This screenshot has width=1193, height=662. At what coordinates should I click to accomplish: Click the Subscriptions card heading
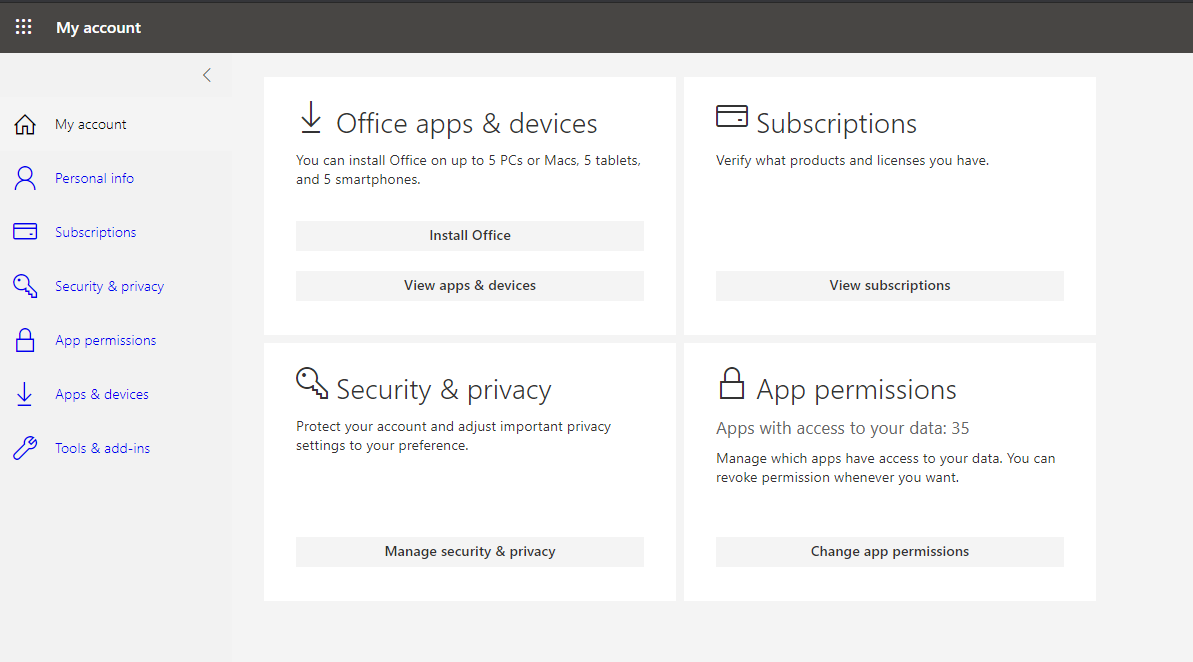pos(836,124)
